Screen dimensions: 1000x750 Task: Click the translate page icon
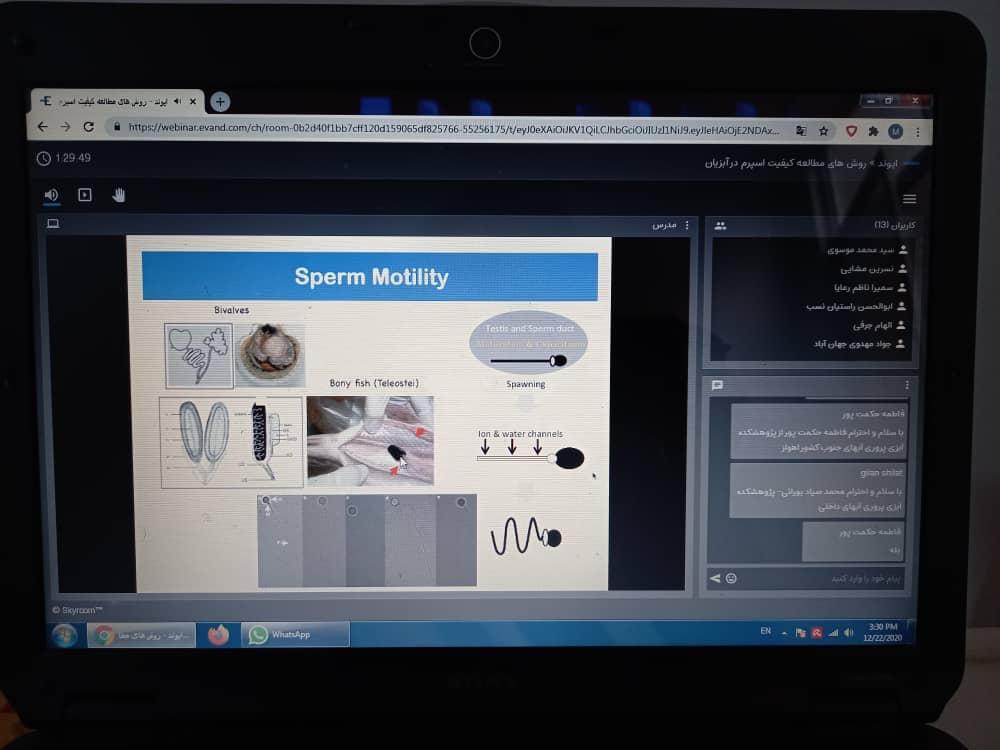tap(801, 130)
